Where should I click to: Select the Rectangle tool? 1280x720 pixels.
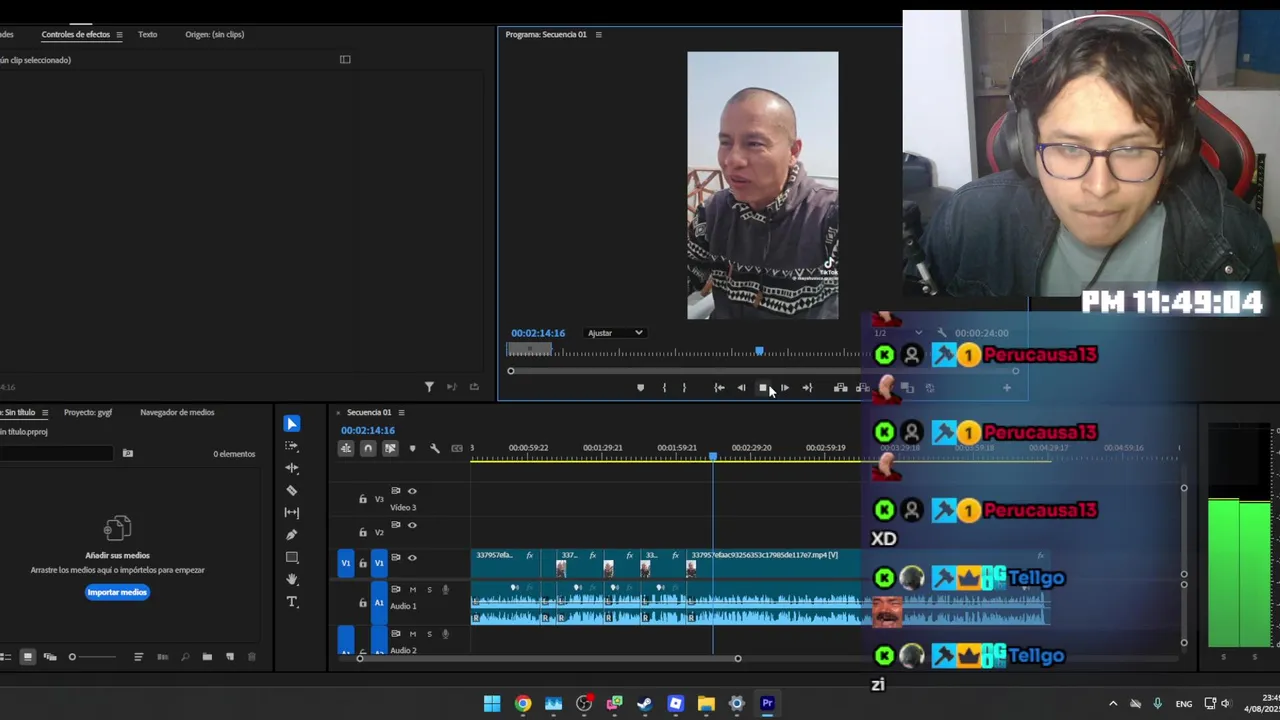(x=292, y=557)
